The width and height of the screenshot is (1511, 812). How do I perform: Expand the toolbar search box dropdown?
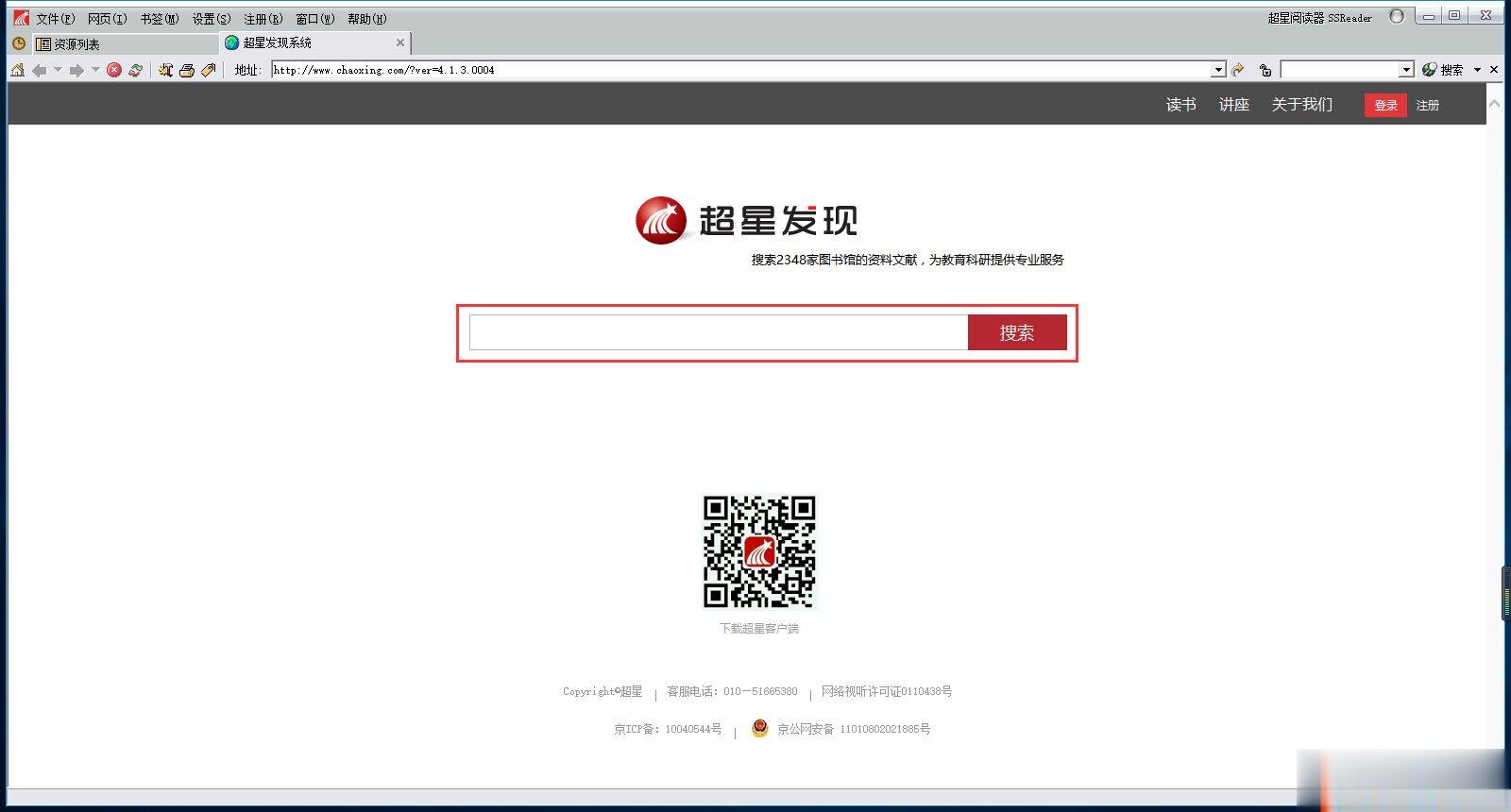click(x=1406, y=70)
